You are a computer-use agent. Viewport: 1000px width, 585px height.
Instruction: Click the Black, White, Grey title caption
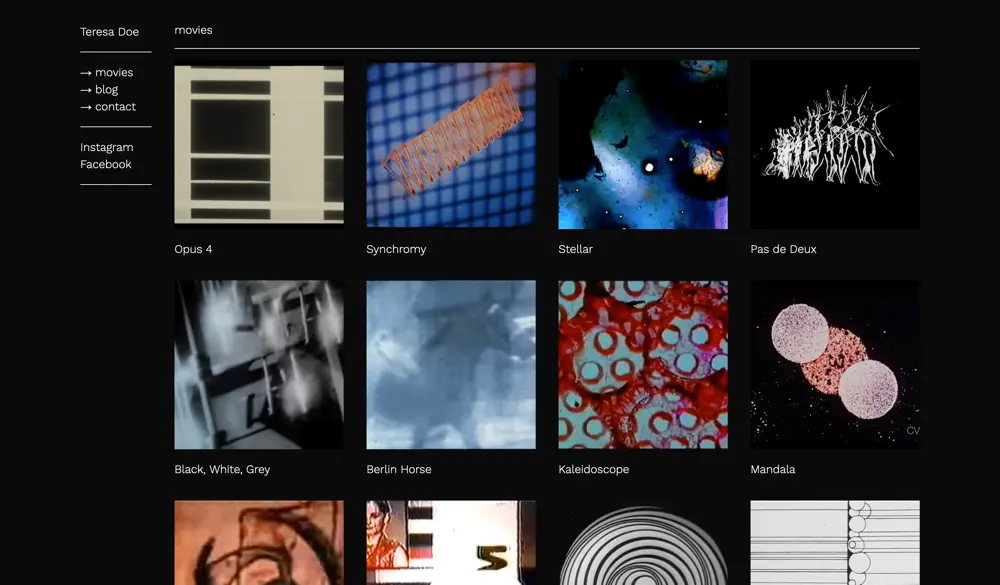pyautogui.click(x=222, y=470)
